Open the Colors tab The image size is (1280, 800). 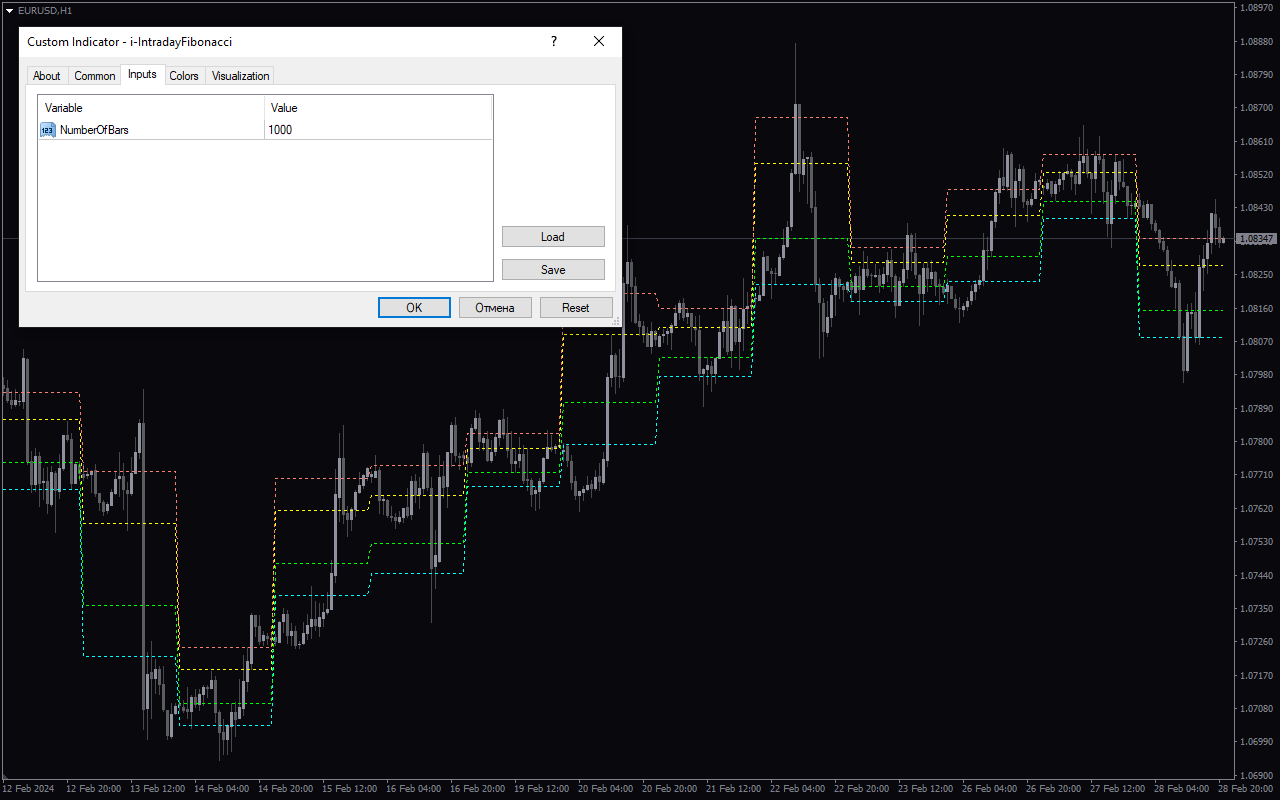point(184,76)
